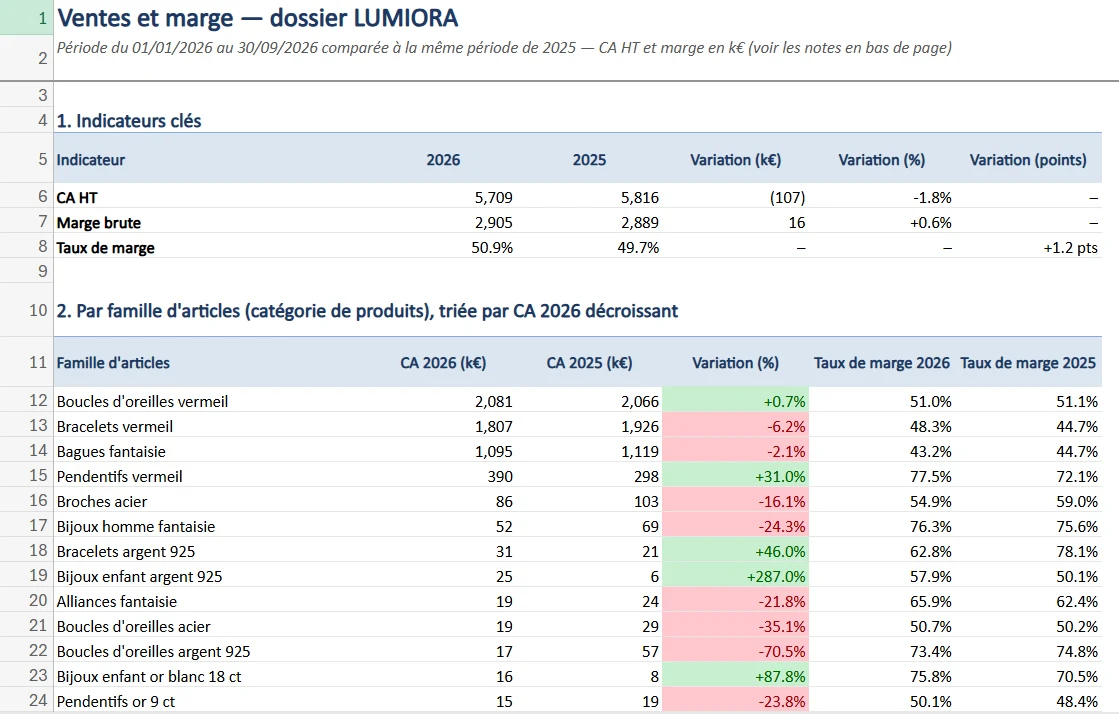Click the CA HT 2026 value 5,709
The height and width of the screenshot is (714, 1119).
point(443,196)
